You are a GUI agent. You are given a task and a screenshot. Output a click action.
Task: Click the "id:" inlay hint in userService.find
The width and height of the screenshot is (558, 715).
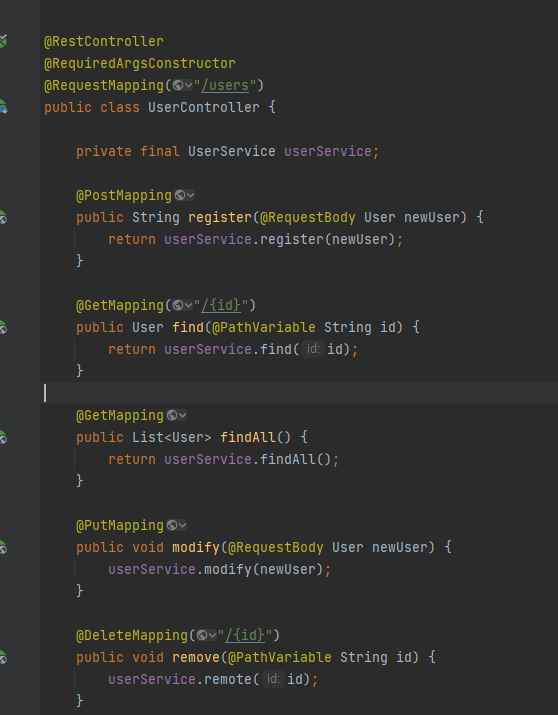pyautogui.click(x=313, y=349)
